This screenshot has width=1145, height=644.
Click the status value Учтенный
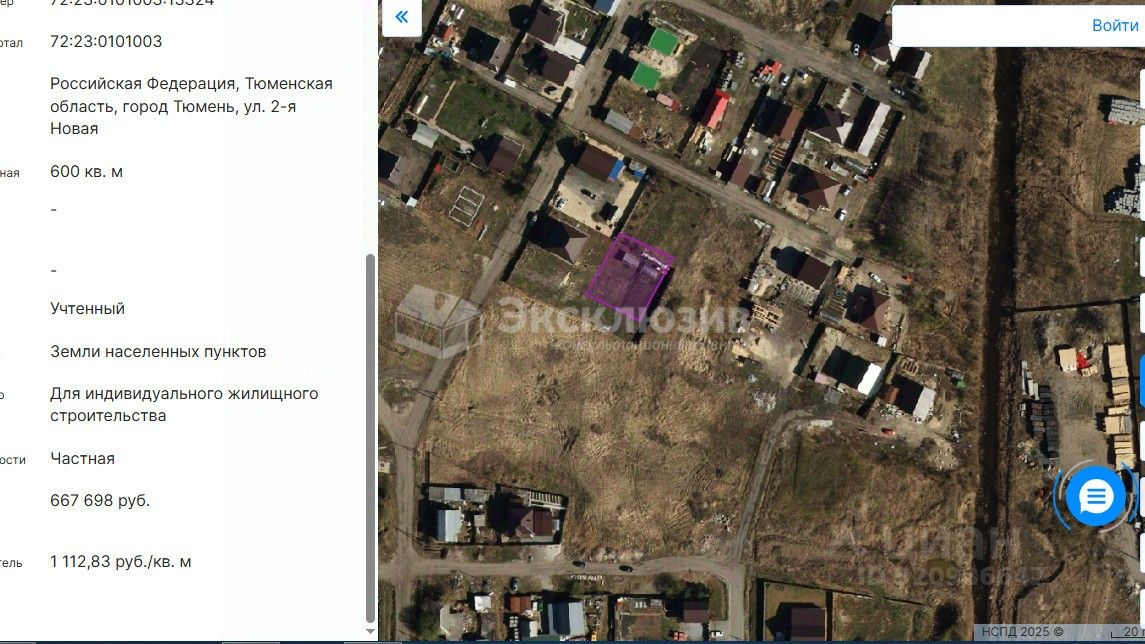click(x=87, y=309)
